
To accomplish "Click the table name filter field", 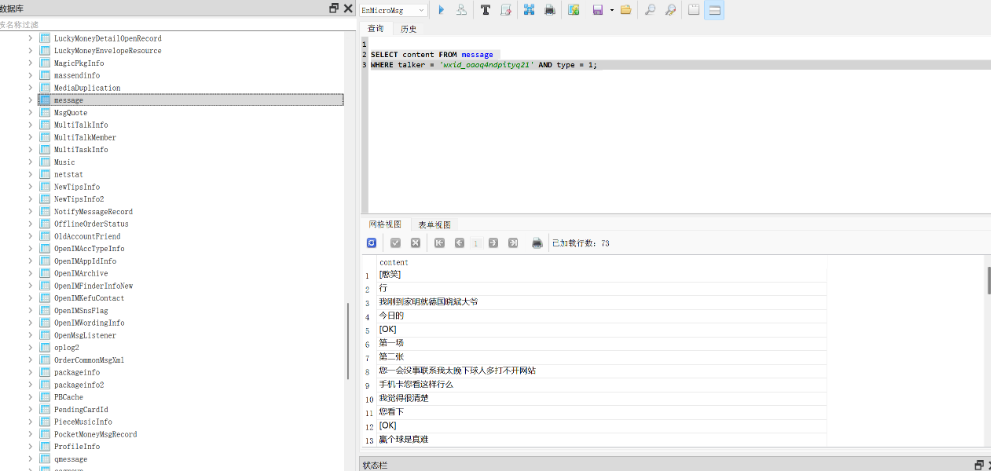I will coord(170,23).
